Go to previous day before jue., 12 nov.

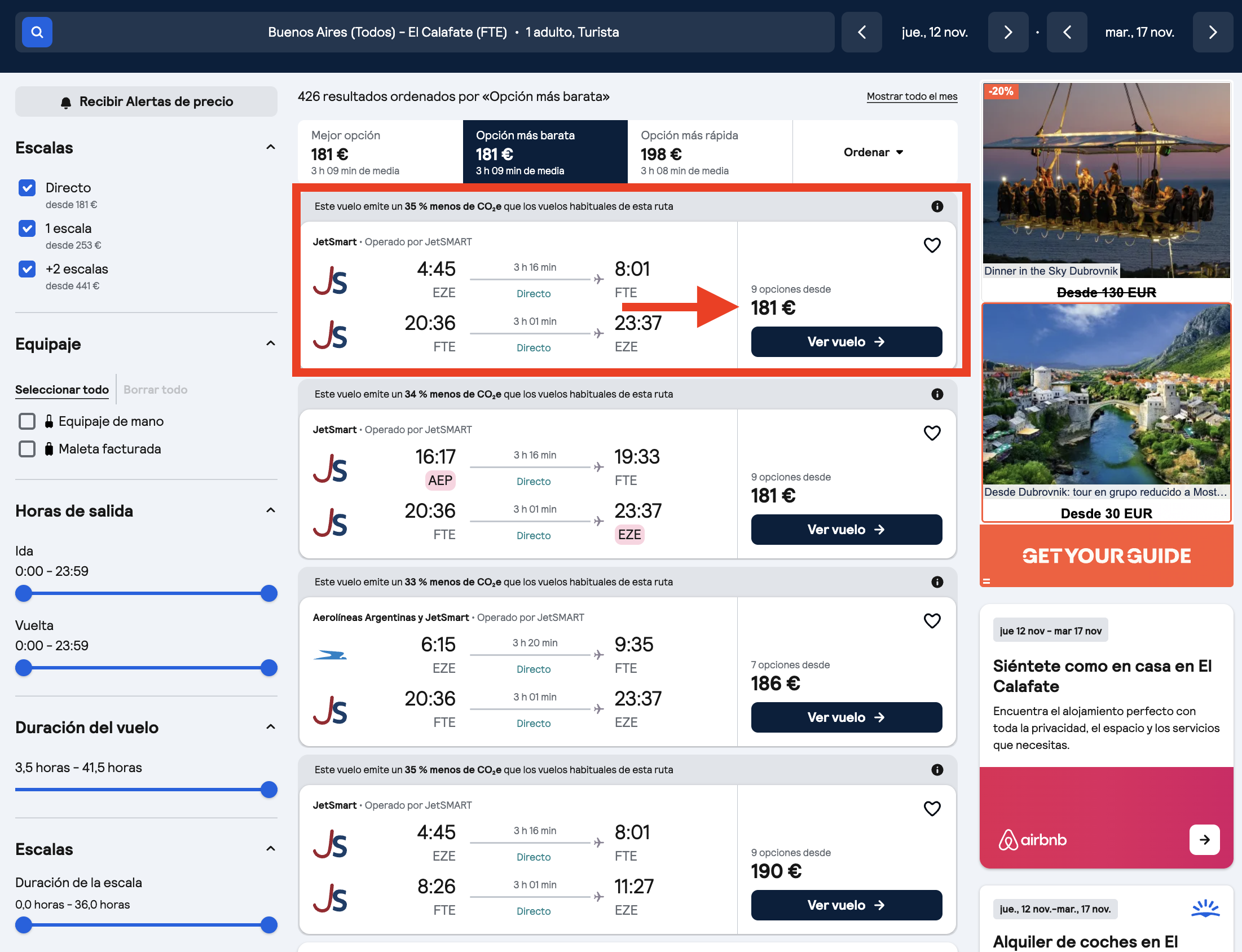(x=861, y=32)
